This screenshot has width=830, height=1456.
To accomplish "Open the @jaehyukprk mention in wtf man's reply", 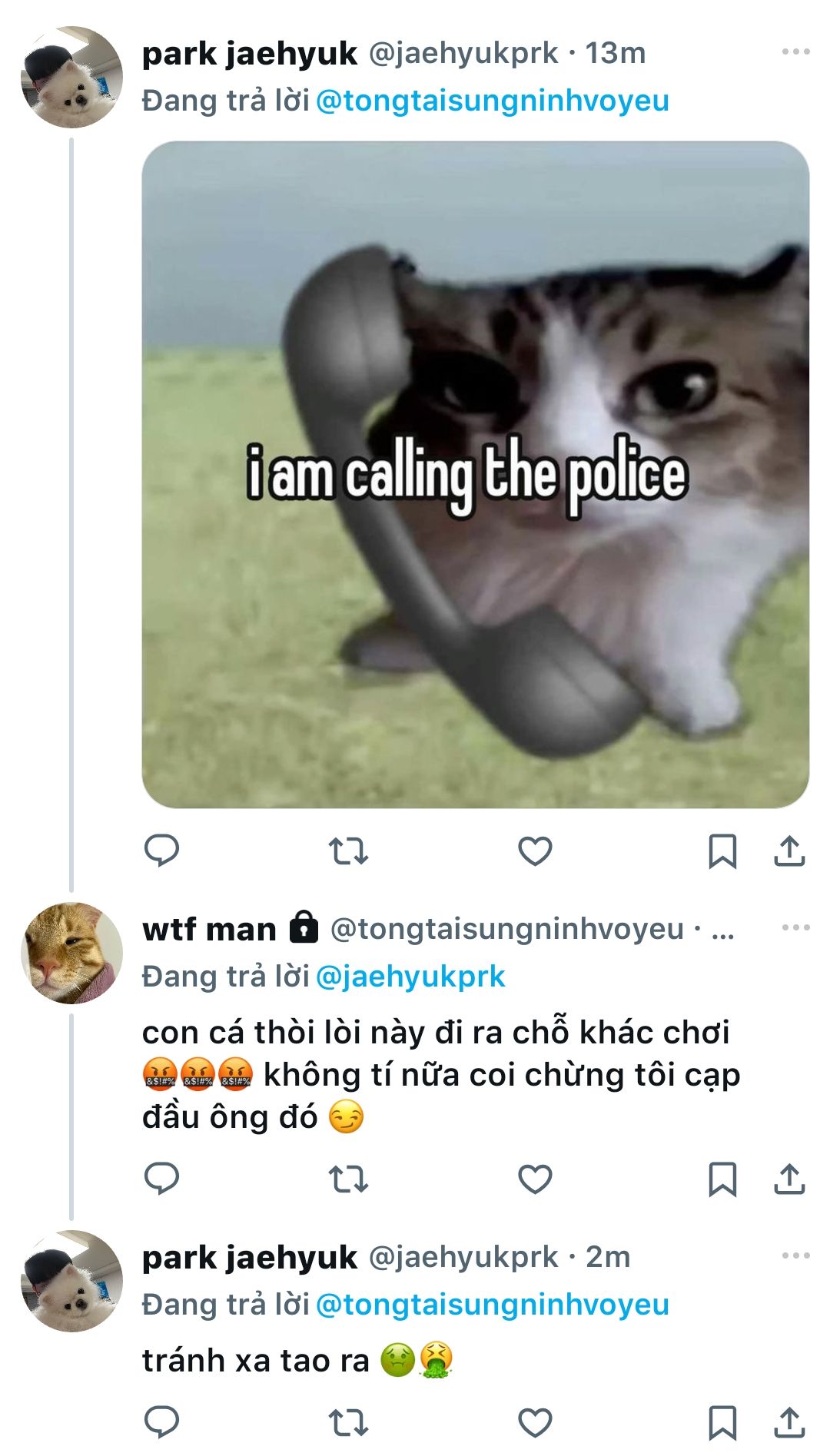I will pos(410,977).
